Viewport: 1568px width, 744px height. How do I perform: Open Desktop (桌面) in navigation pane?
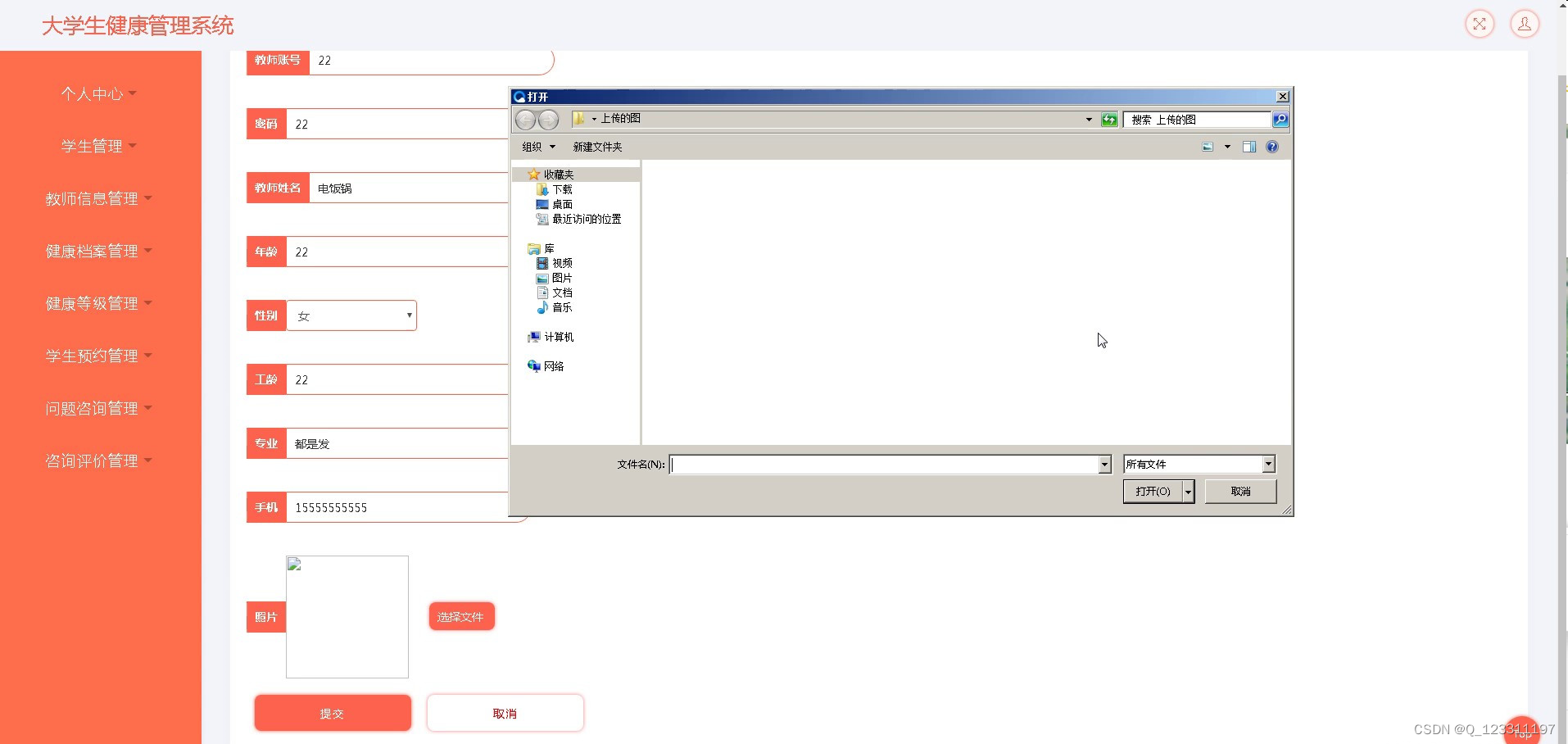(555, 204)
